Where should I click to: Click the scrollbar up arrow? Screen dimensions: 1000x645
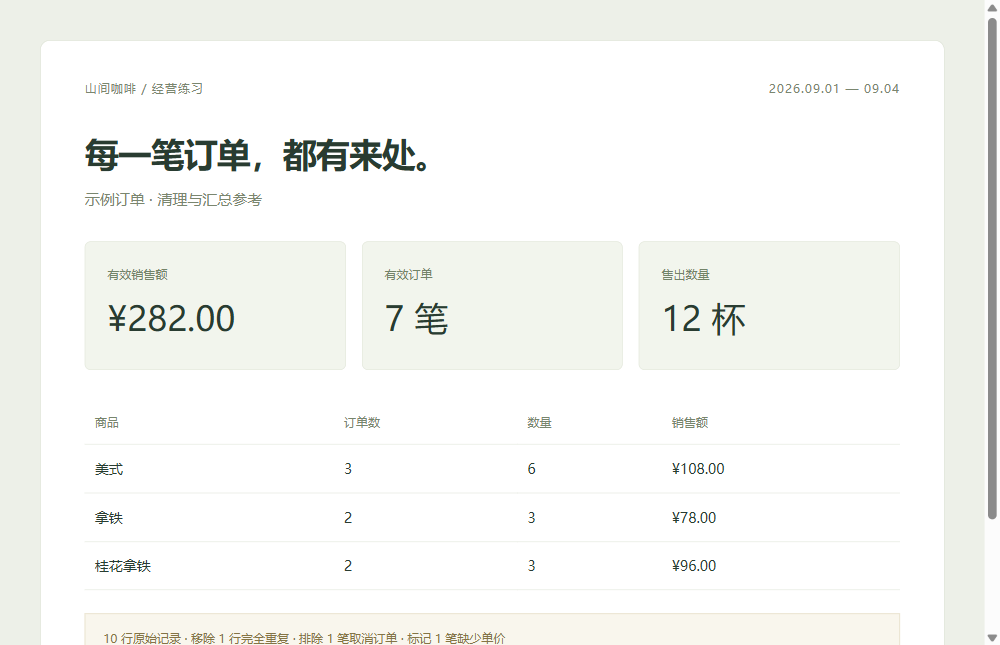[x=992, y=8]
